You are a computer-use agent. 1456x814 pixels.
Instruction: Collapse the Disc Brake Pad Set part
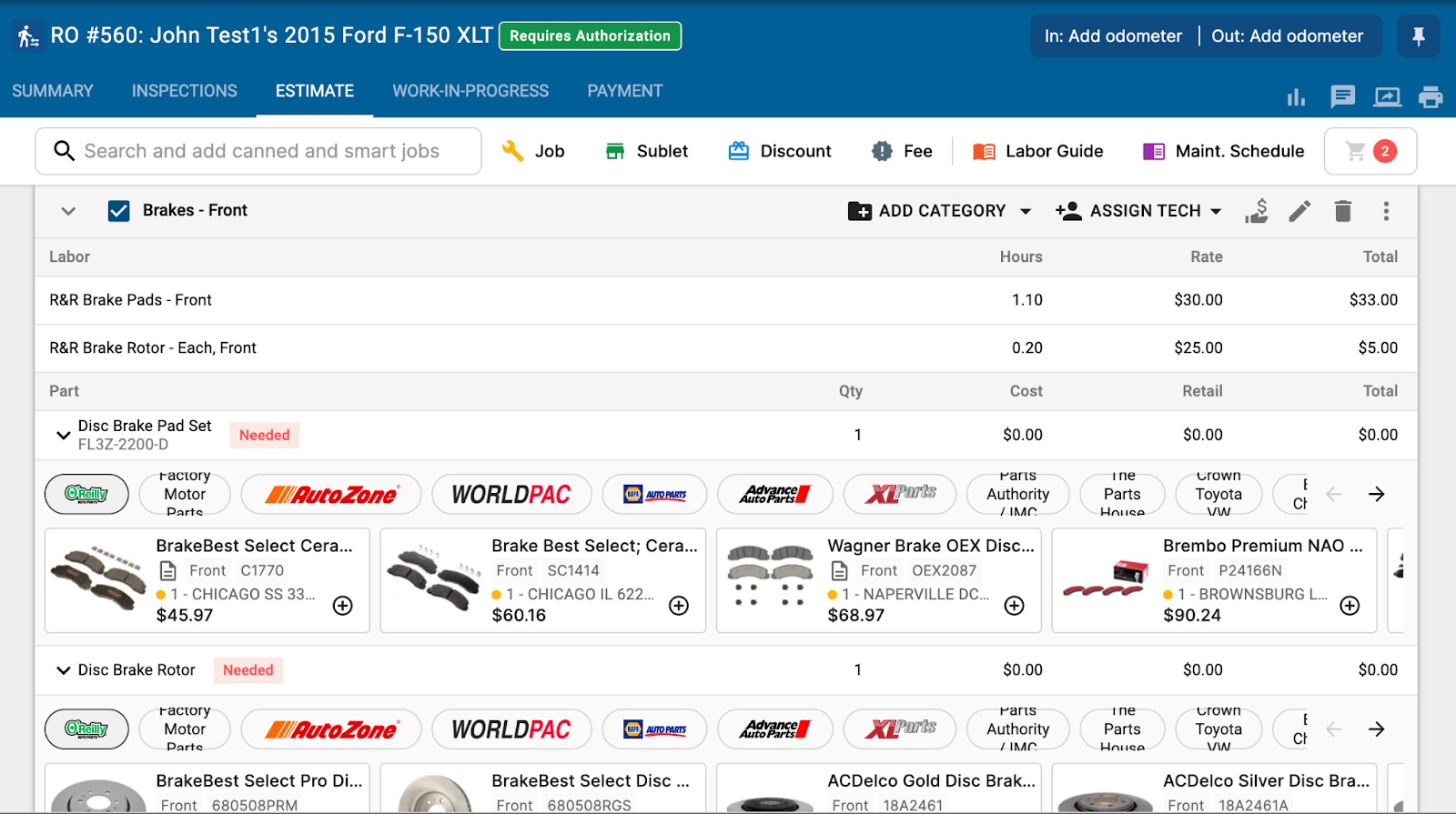pos(63,435)
